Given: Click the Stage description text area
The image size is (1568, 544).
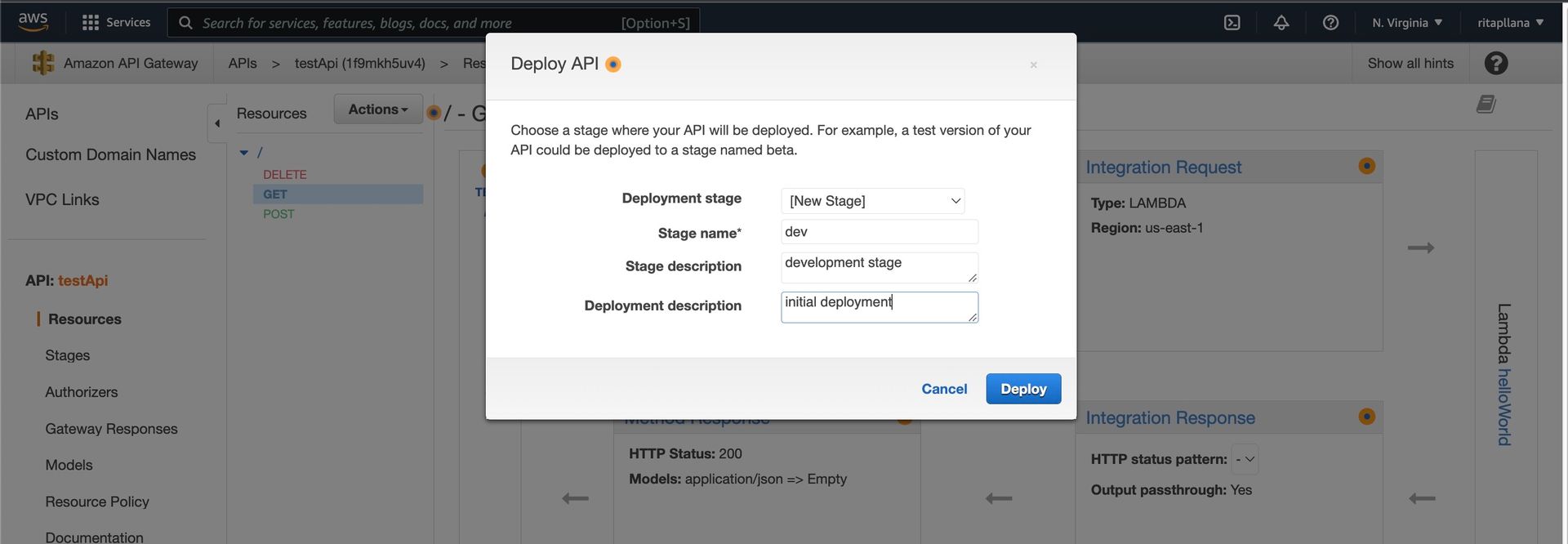Looking at the screenshot, I should (x=880, y=268).
